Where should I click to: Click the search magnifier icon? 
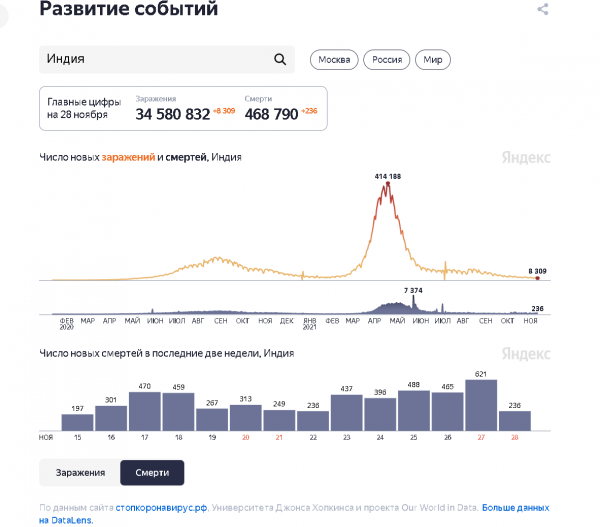click(x=280, y=59)
